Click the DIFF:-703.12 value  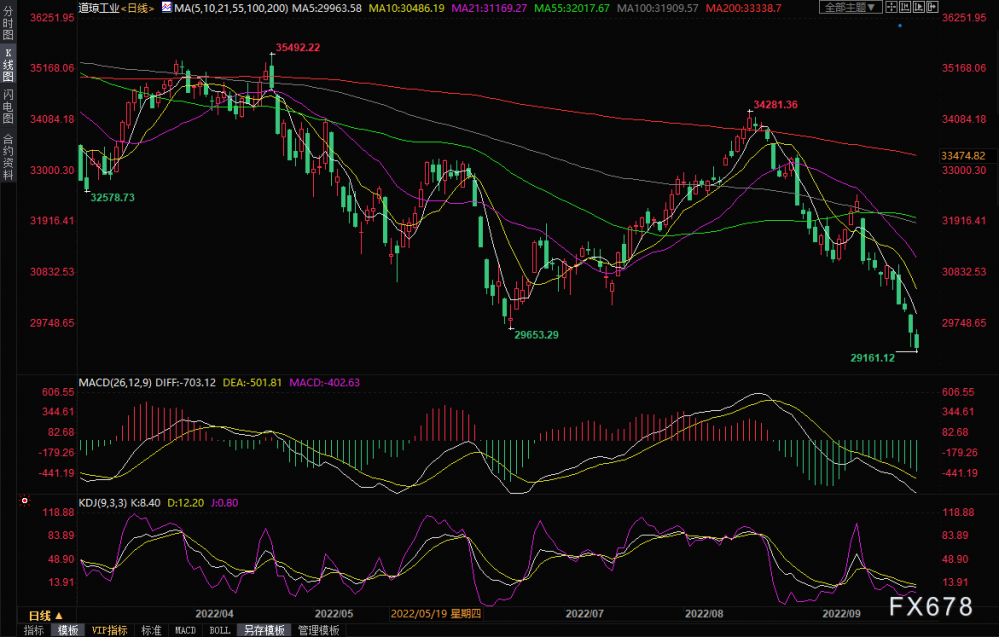click(186, 383)
